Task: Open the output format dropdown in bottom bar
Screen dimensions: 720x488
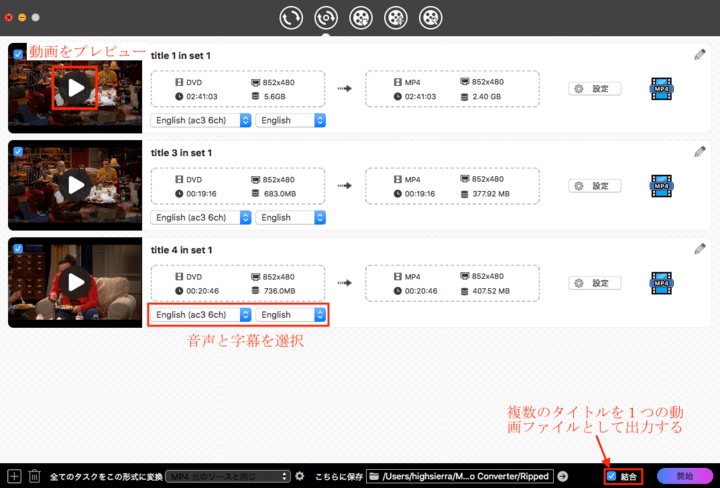Action: tap(228, 477)
